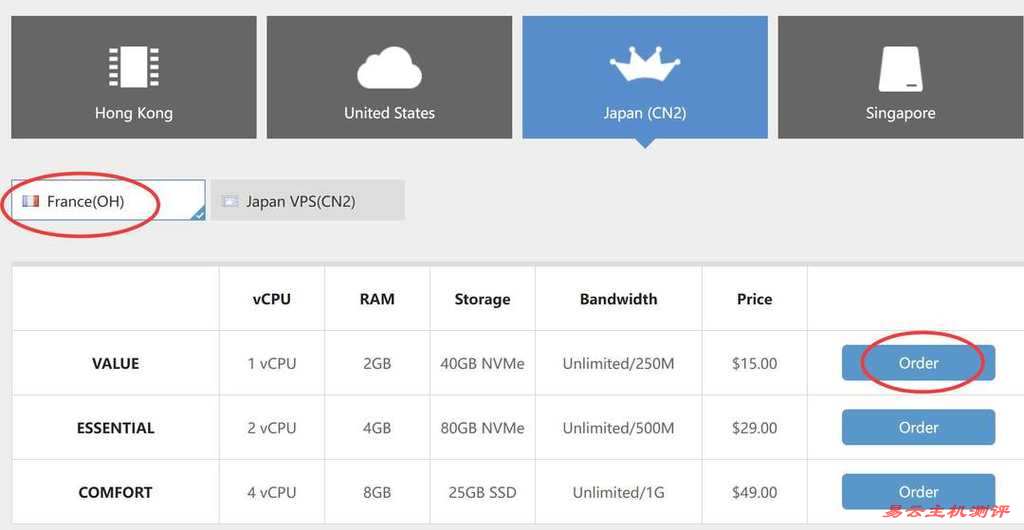Image resolution: width=1024 pixels, height=530 pixels.
Task: Click the Japan (CN2) tab label
Action: point(645,113)
